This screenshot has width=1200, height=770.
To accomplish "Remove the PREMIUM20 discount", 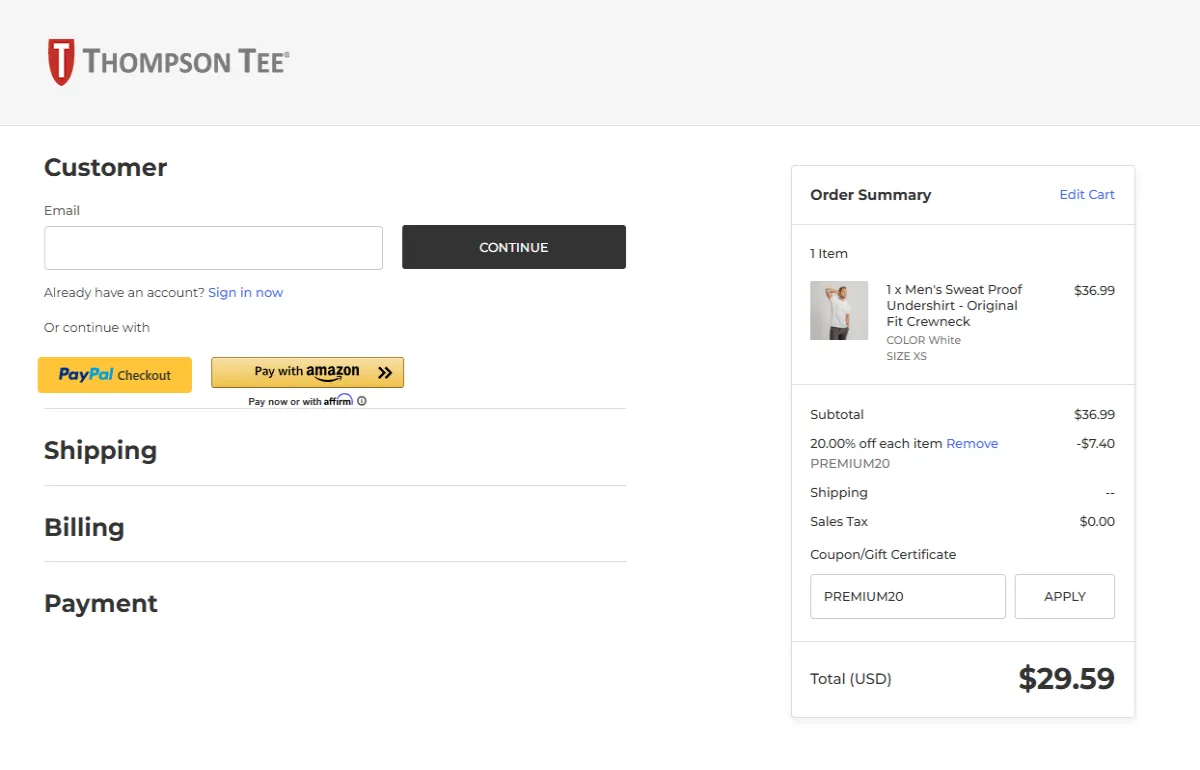I will pos(972,443).
